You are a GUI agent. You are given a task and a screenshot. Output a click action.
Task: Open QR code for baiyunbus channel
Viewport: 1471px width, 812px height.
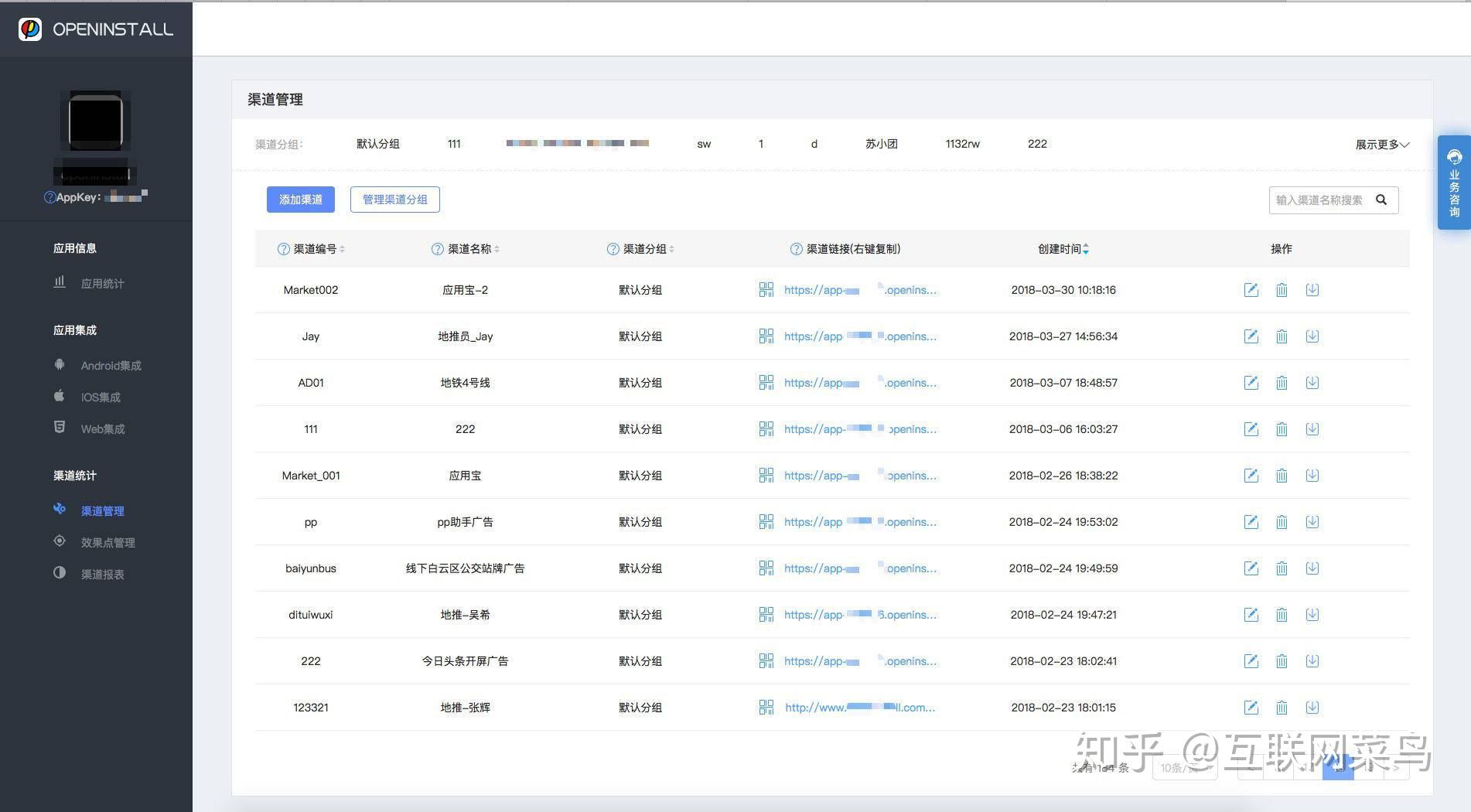pos(766,568)
